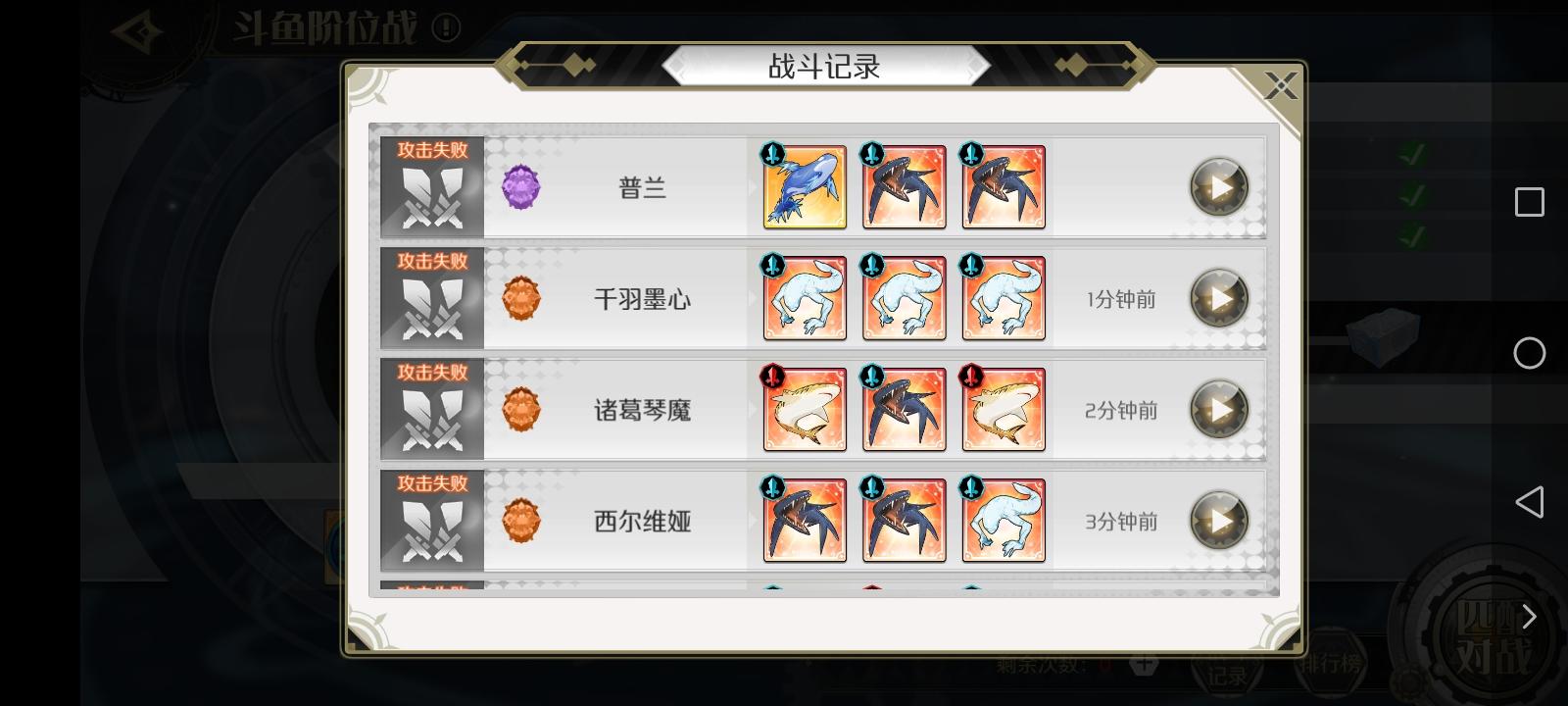Tap the info icon beside 斗鱼阶位战 title
Viewport: 1568px width, 706px height.
pyautogui.click(x=446, y=27)
